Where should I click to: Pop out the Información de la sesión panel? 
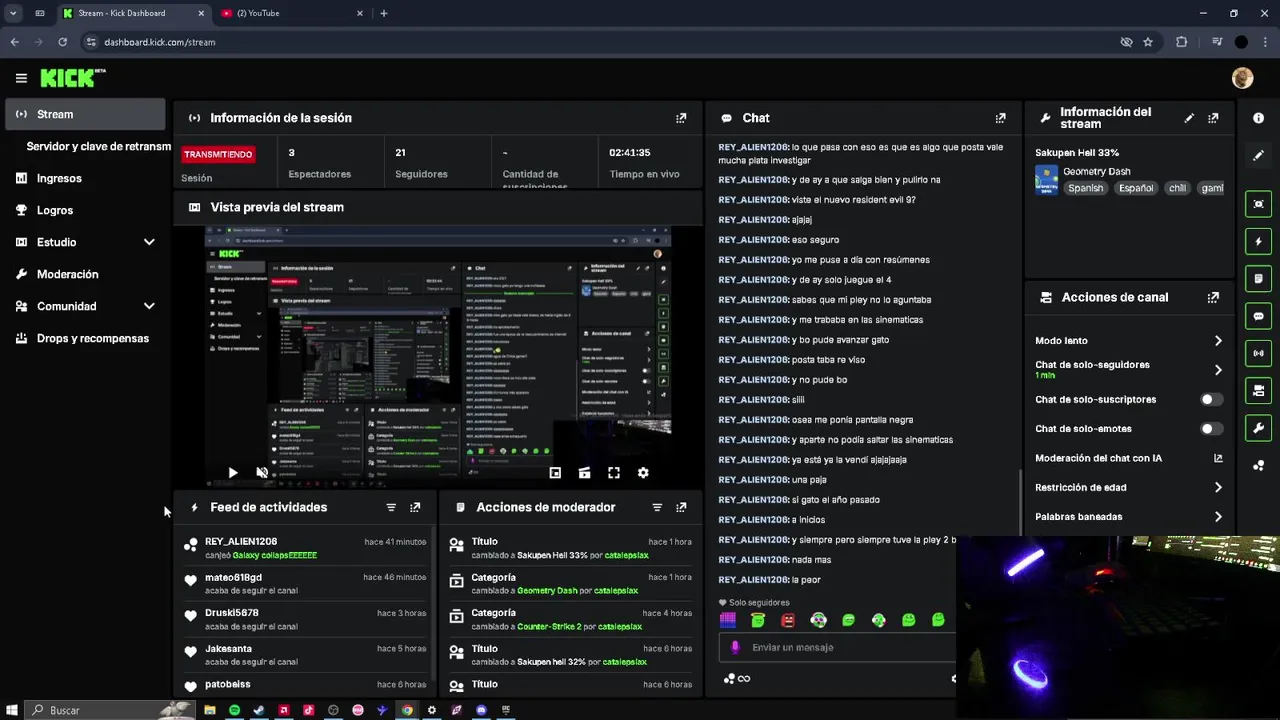[681, 118]
